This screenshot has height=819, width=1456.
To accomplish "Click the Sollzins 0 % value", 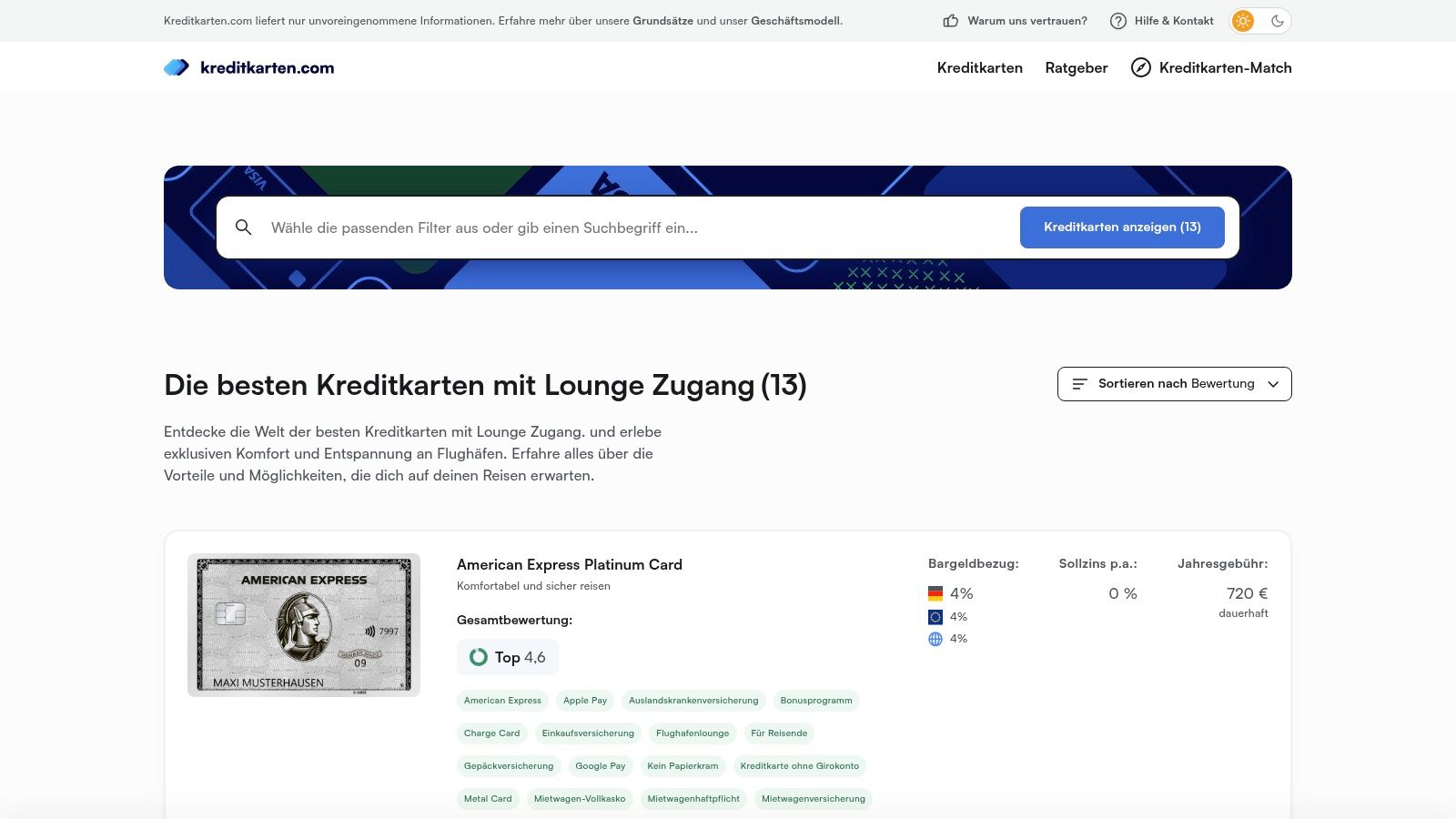I will click(1123, 593).
